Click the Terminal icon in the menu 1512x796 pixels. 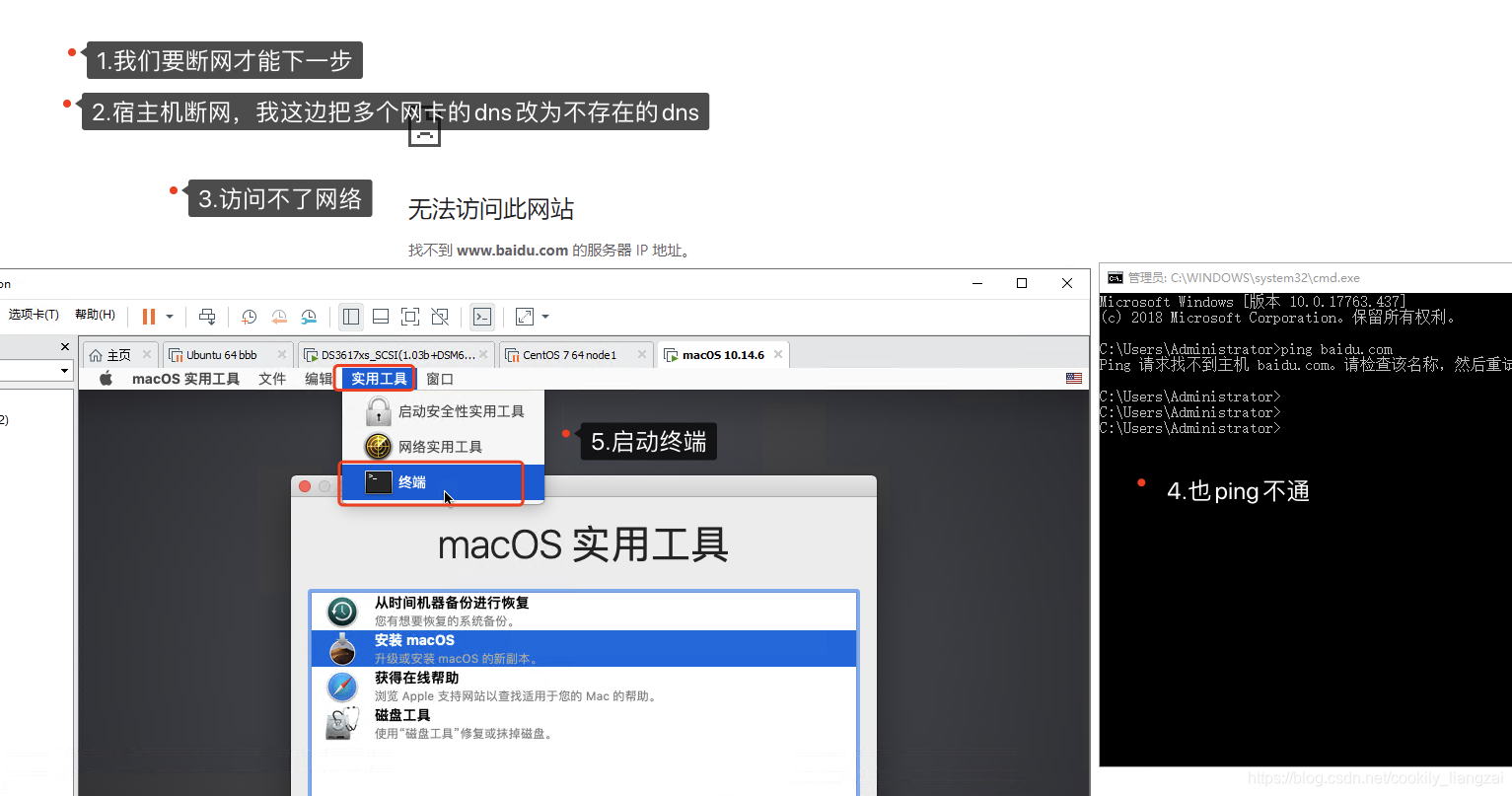[x=379, y=482]
